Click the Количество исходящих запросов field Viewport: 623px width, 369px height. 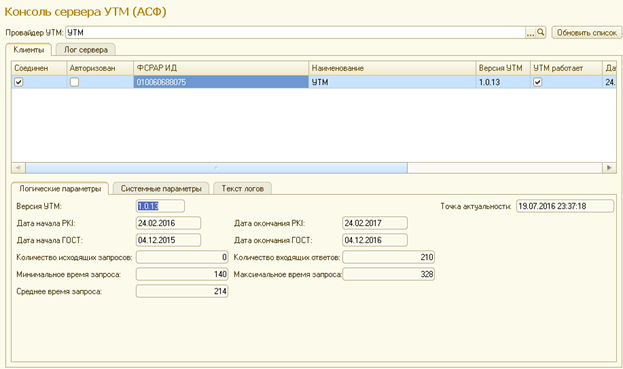point(182,257)
